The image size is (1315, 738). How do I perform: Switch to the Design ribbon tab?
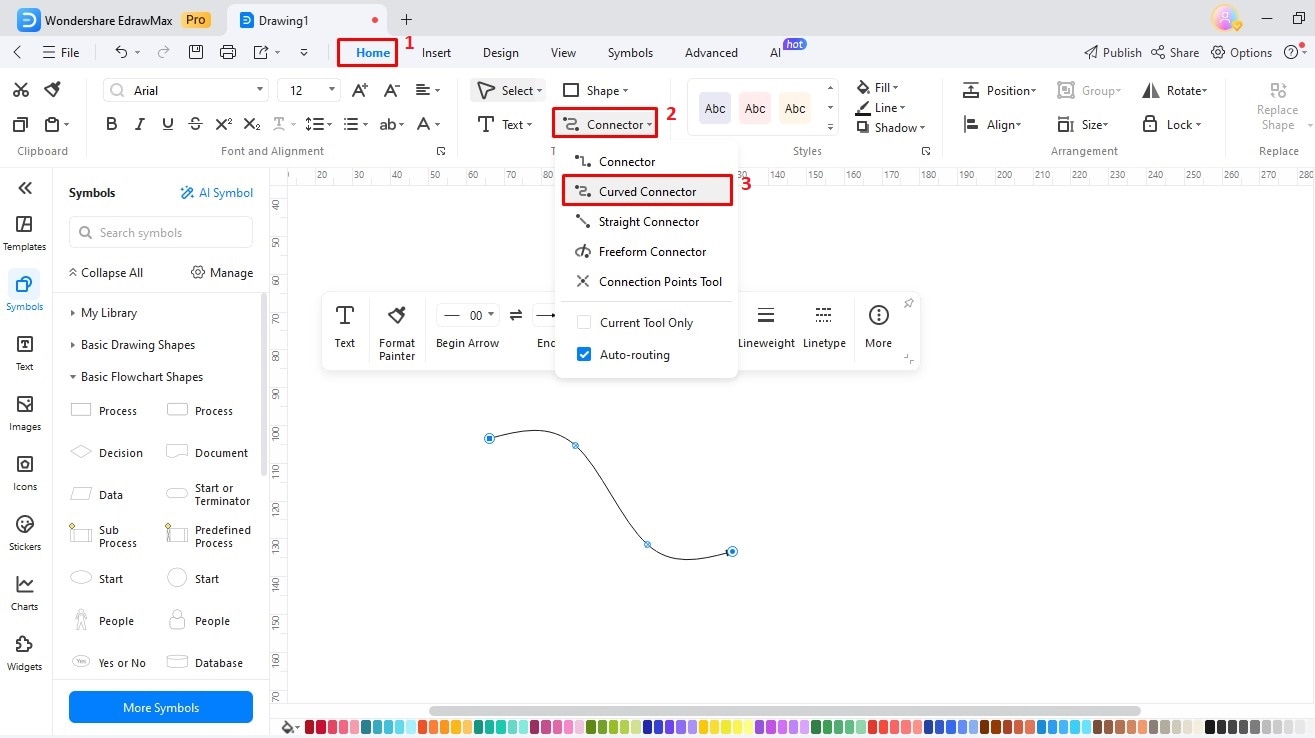tap(501, 53)
